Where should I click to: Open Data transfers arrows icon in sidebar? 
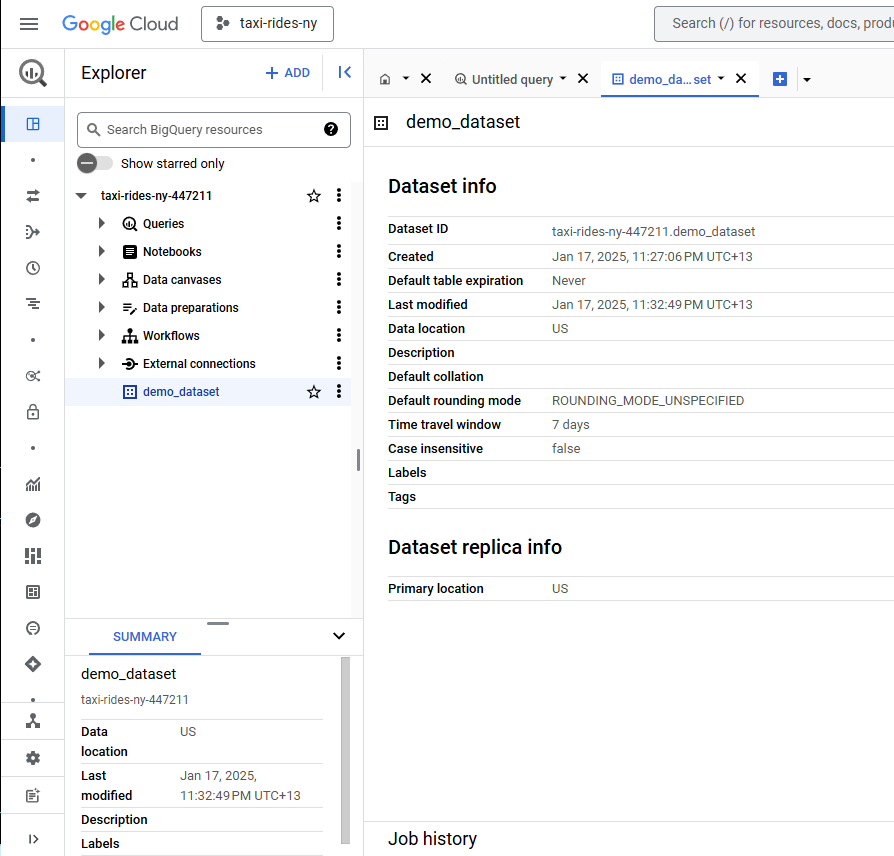tap(33, 196)
